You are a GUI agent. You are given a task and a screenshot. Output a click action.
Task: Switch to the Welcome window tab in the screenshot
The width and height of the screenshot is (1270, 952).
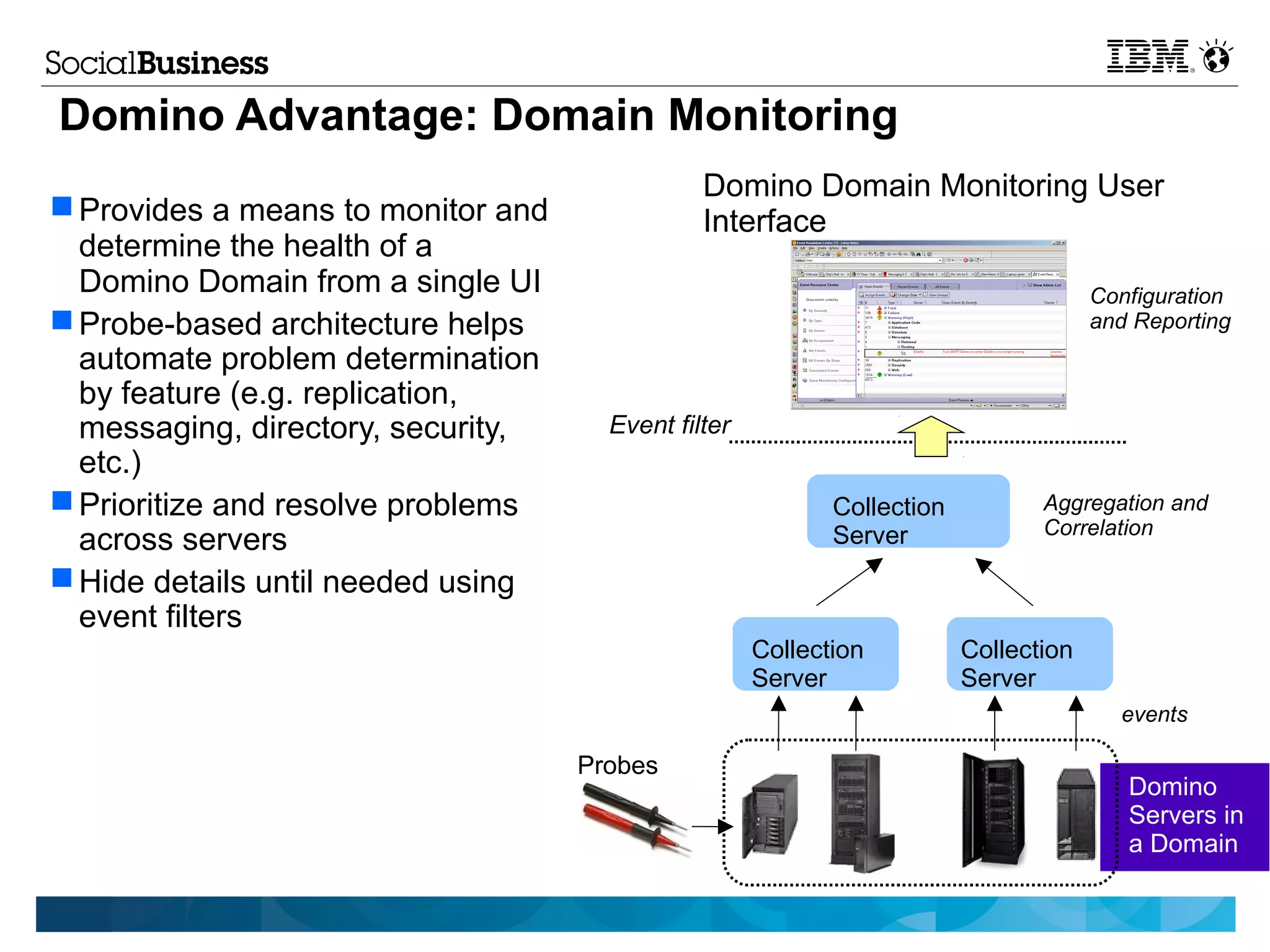[x=809, y=274]
